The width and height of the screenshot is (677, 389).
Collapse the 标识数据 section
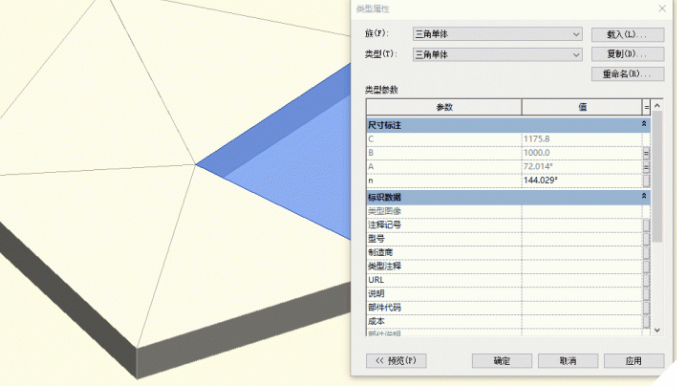click(644, 196)
